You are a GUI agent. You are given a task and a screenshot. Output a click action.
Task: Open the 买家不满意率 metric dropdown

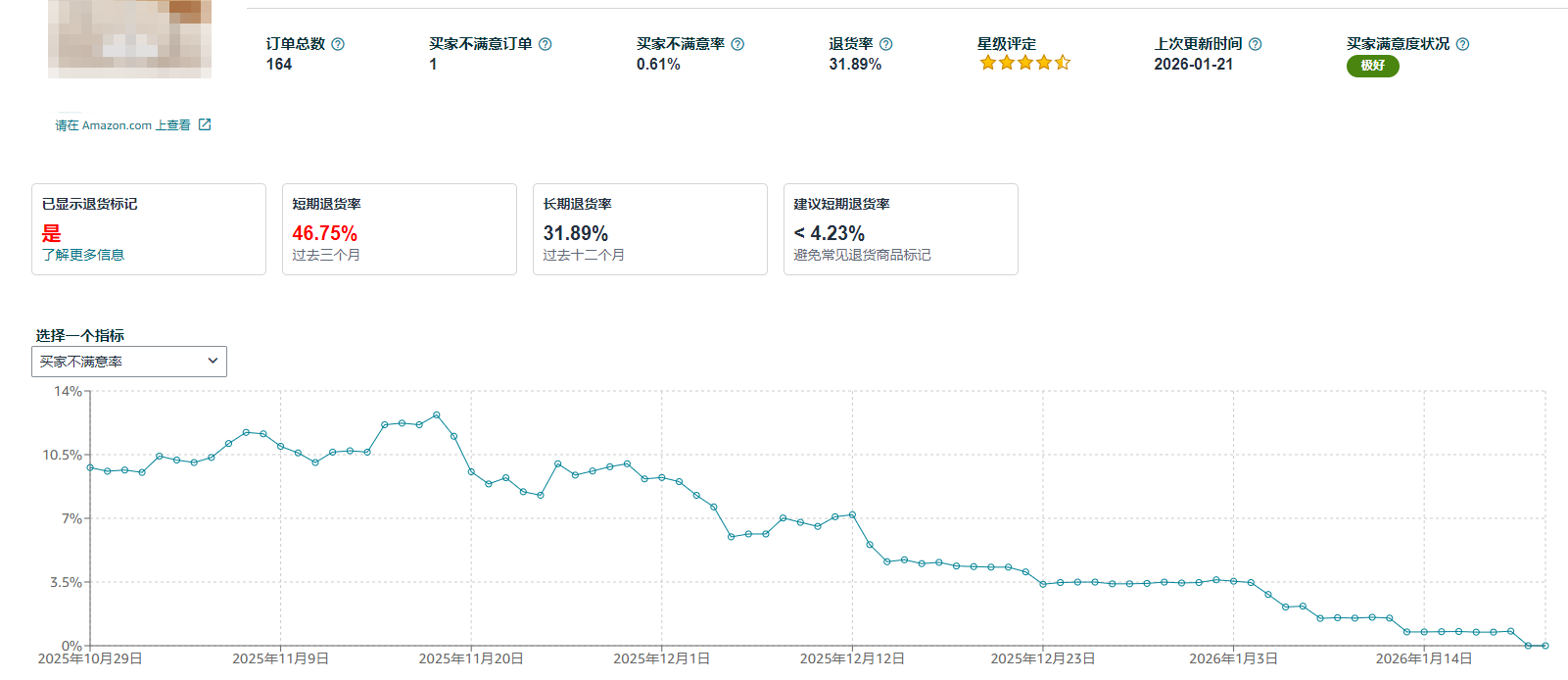coord(128,362)
